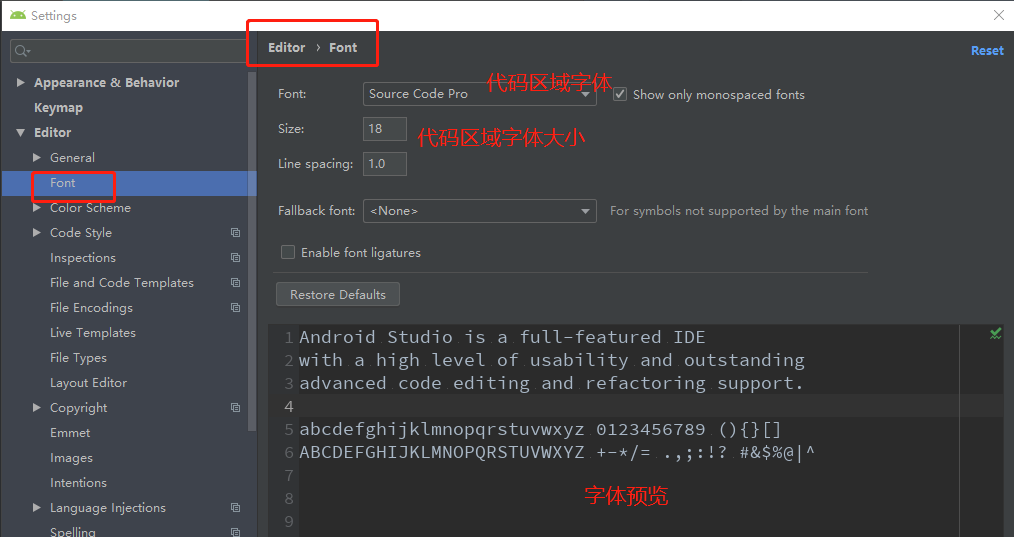Image resolution: width=1014 pixels, height=537 pixels.
Task: Click the Reset link
Action: click(987, 50)
